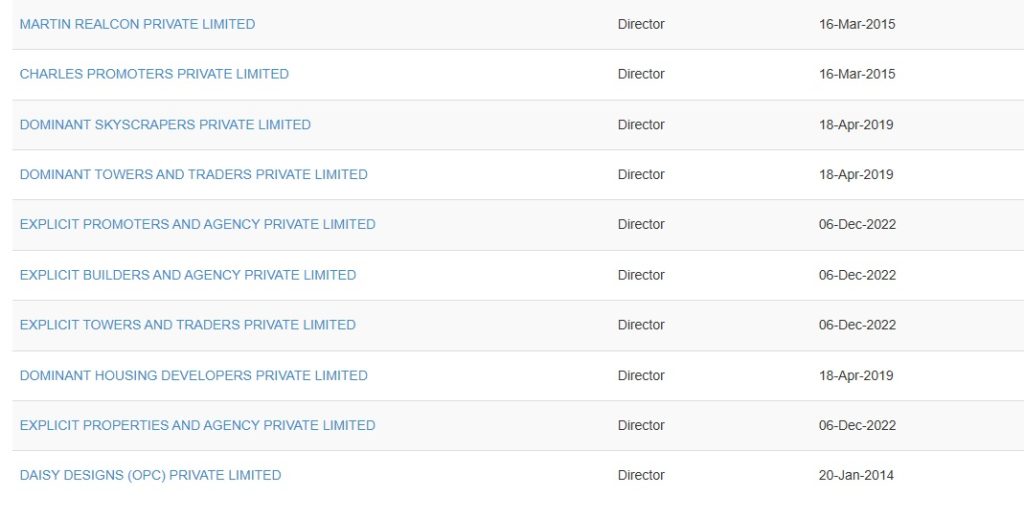Open MARTIN REALCON PRIVATE LIMITED link
The width and height of the screenshot is (1024, 519).
tap(137, 24)
